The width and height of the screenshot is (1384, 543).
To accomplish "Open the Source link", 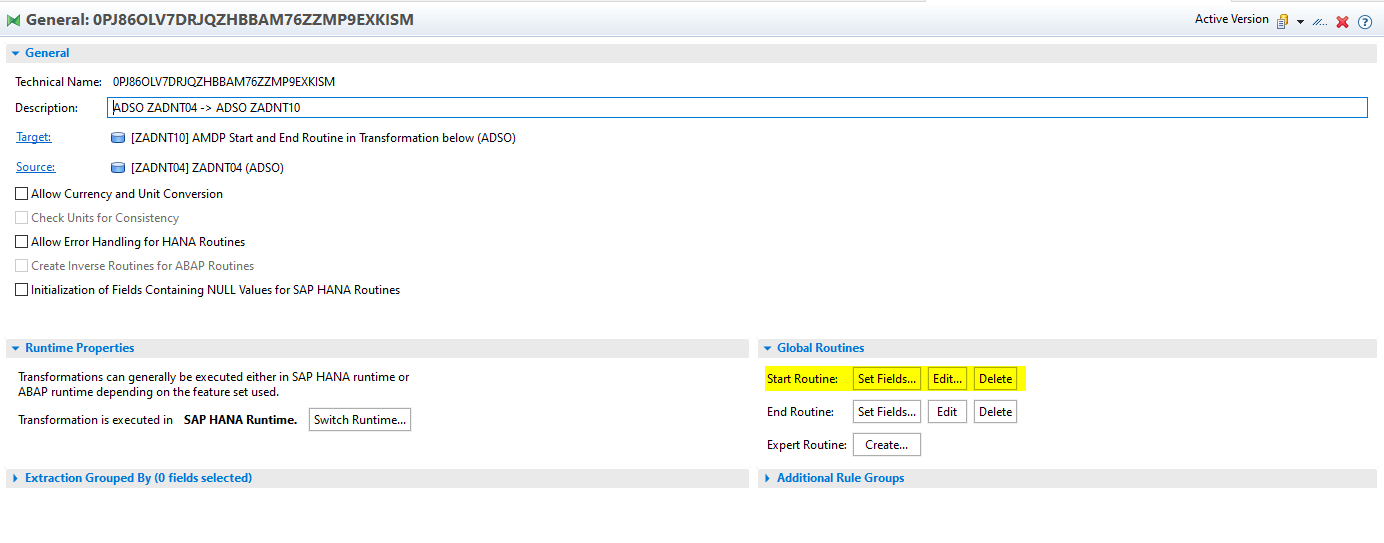I will [x=35, y=167].
